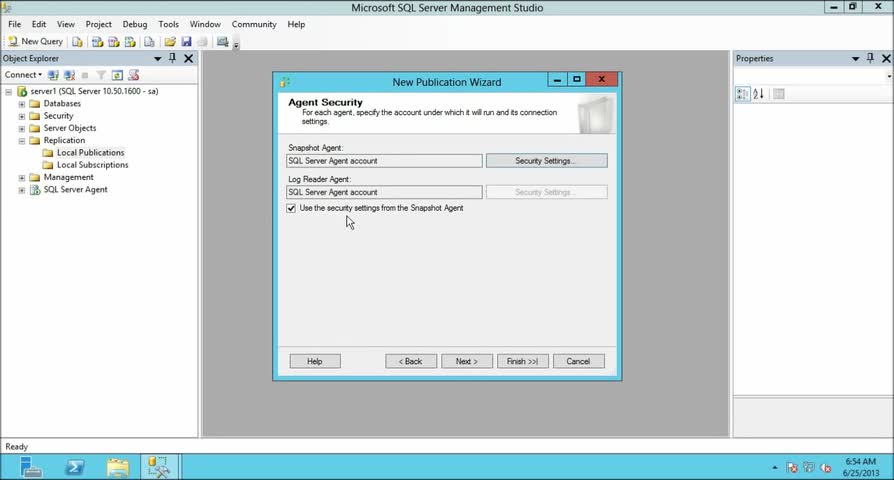Screen dimensions: 894x480
Task: Click the Snapshot Agent account field
Action: coord(384,161)
